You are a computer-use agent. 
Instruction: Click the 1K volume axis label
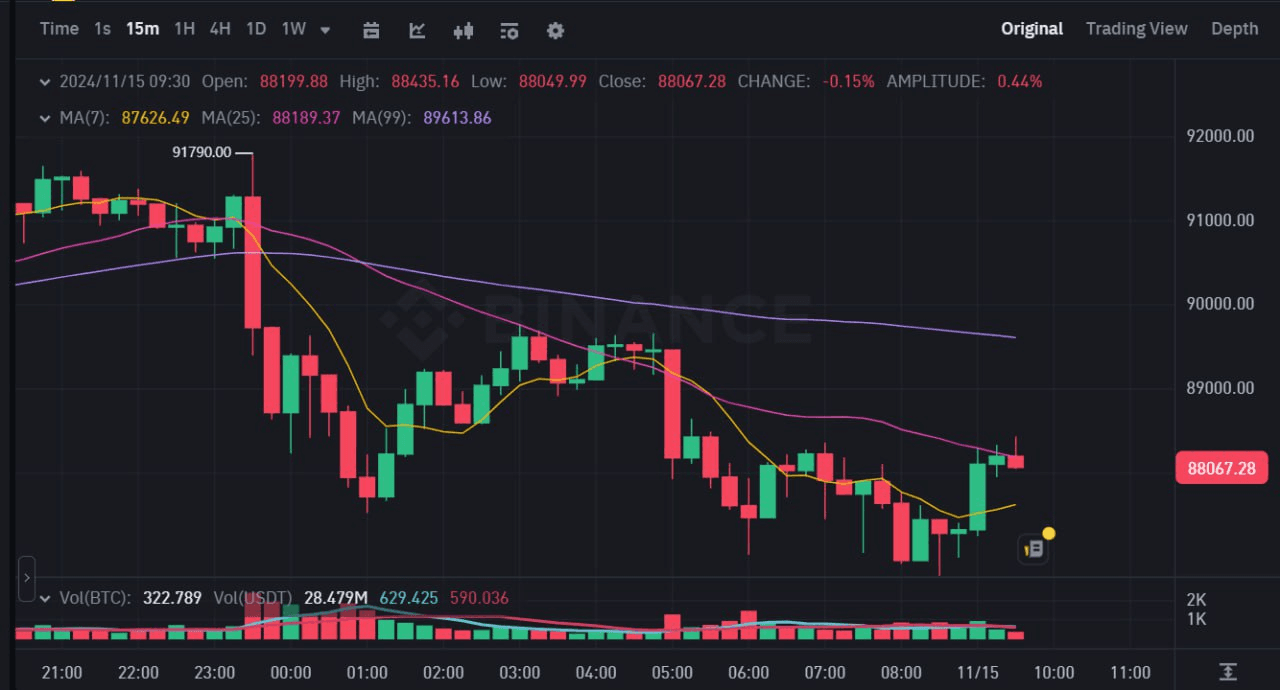click(1196, 619)
